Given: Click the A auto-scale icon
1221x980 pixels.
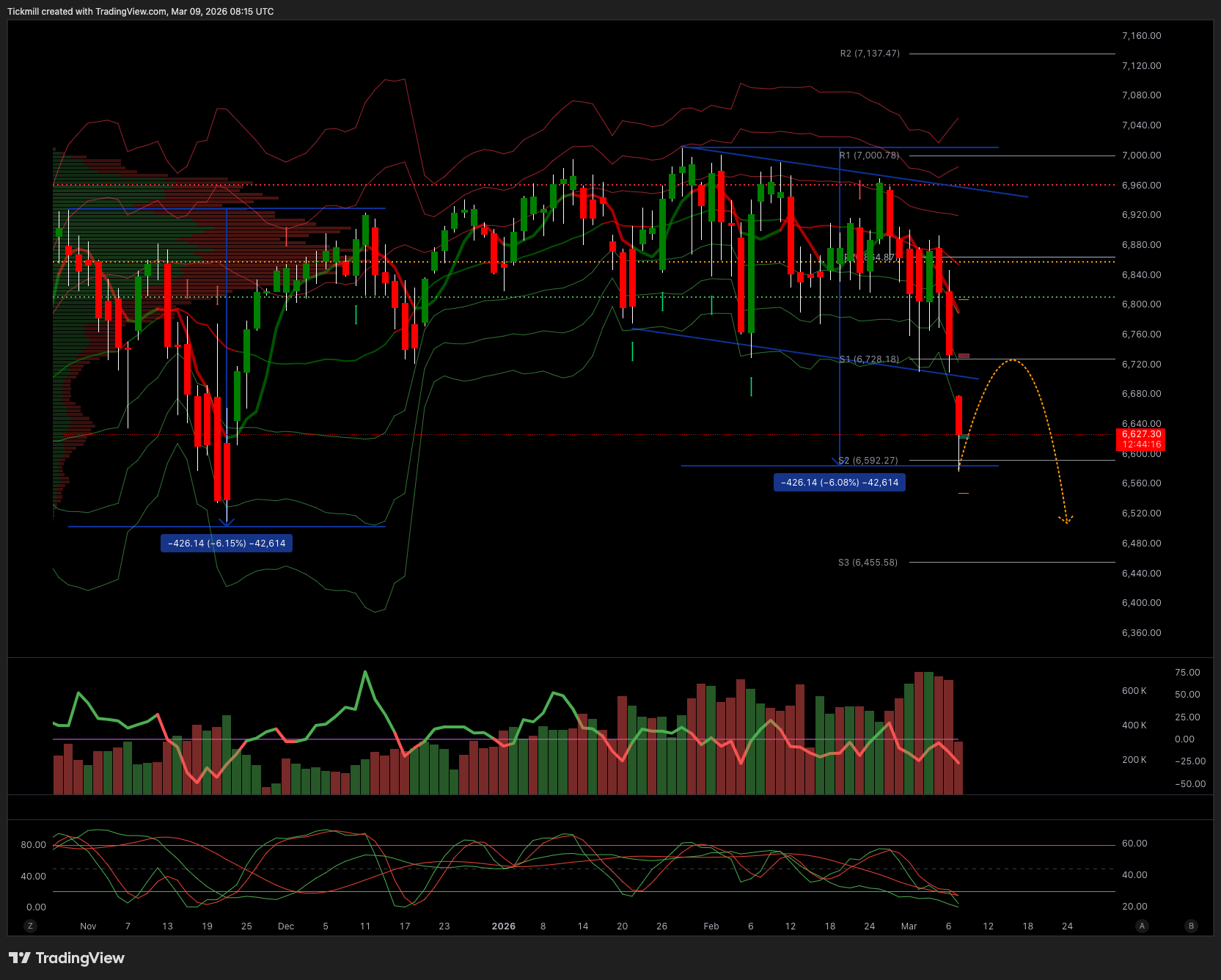Looking at the screenshot, I should pyautogui.click(x=1142, y=926).
